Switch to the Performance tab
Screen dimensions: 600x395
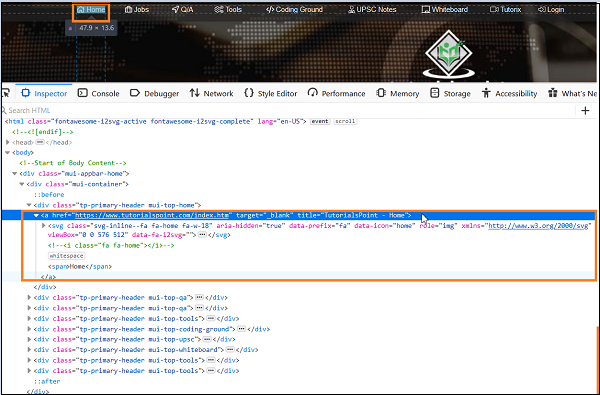[336, 93]
